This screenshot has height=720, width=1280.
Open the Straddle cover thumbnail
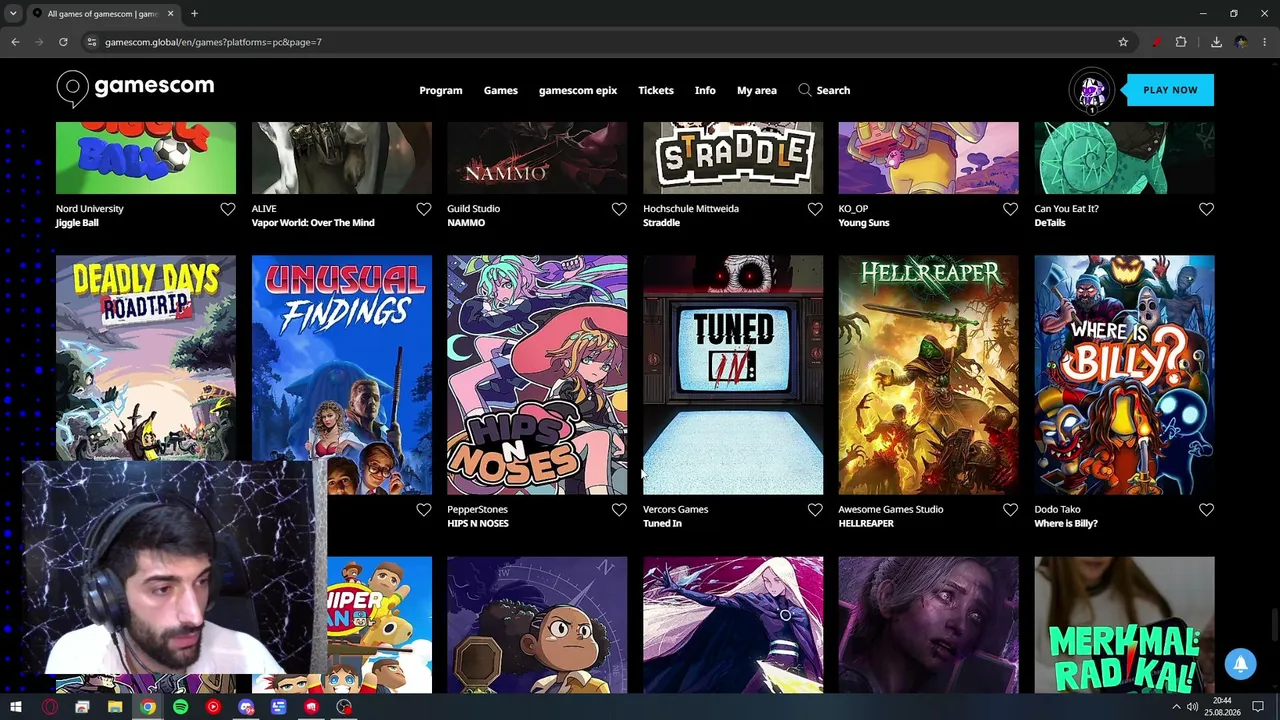(733, 158)
